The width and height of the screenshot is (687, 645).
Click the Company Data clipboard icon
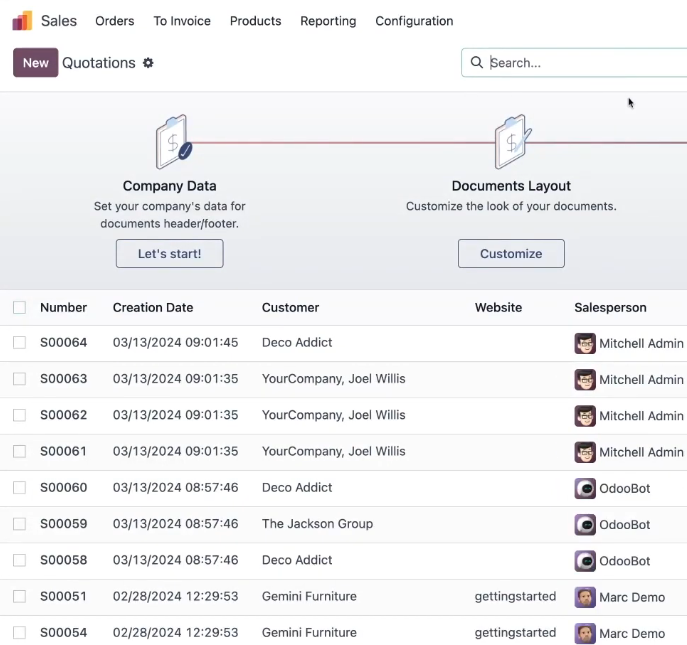pyautogui.click(x=174, y=142)
